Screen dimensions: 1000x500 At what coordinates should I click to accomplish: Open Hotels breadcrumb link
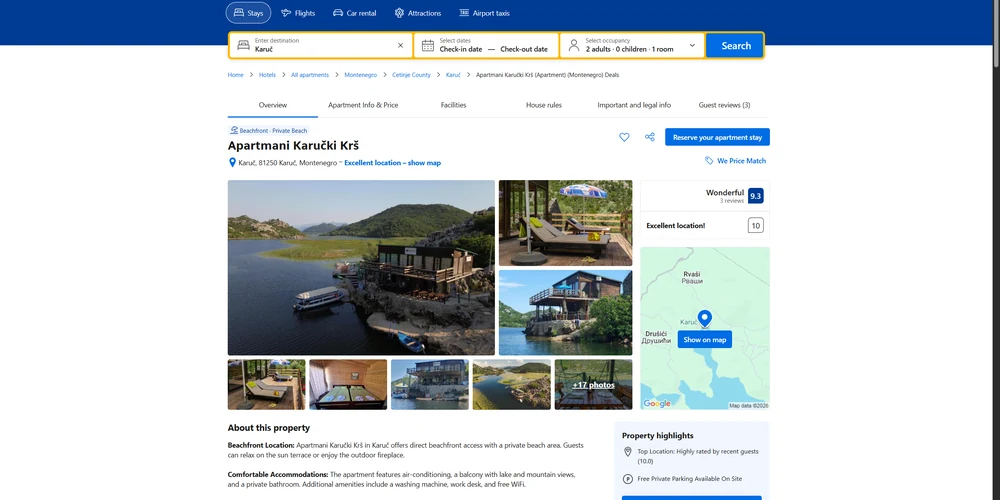coord(267,75)
